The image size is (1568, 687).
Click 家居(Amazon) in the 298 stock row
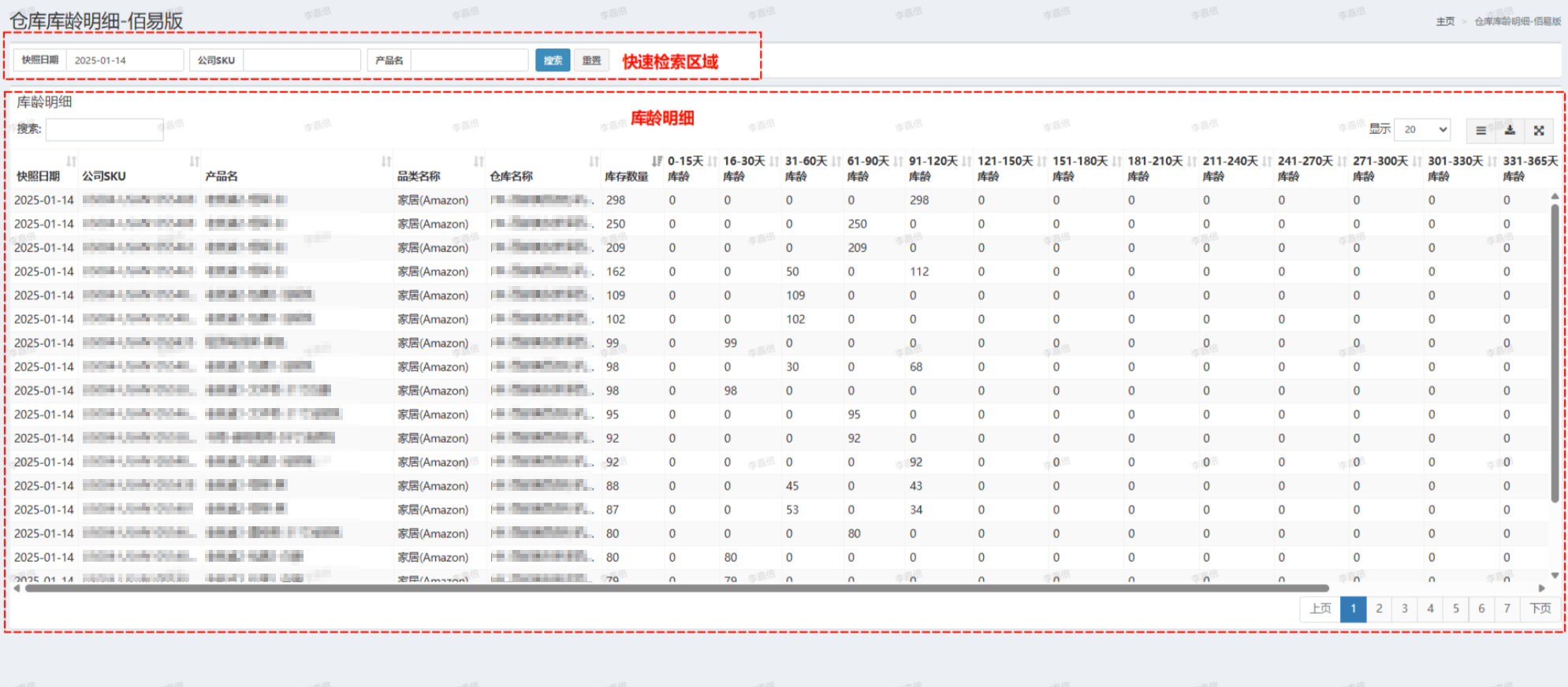click(433, 200)
